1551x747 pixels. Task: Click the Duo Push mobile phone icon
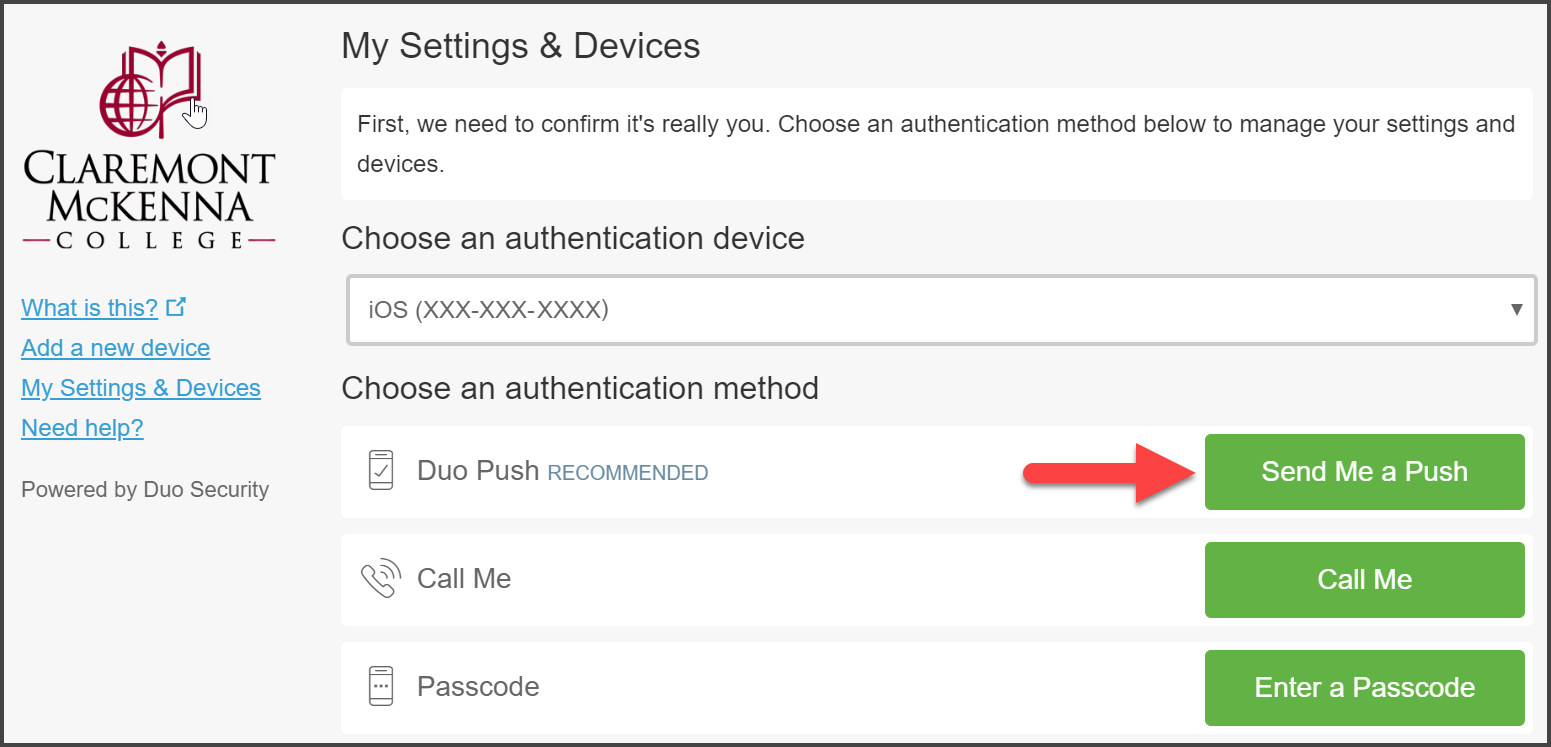coord(379,471)
